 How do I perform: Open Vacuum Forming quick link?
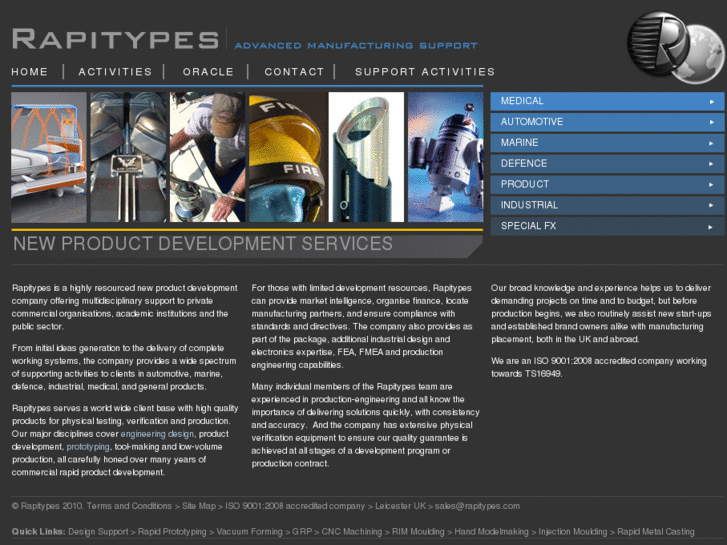pyautogui.click(x=249, y=532)
